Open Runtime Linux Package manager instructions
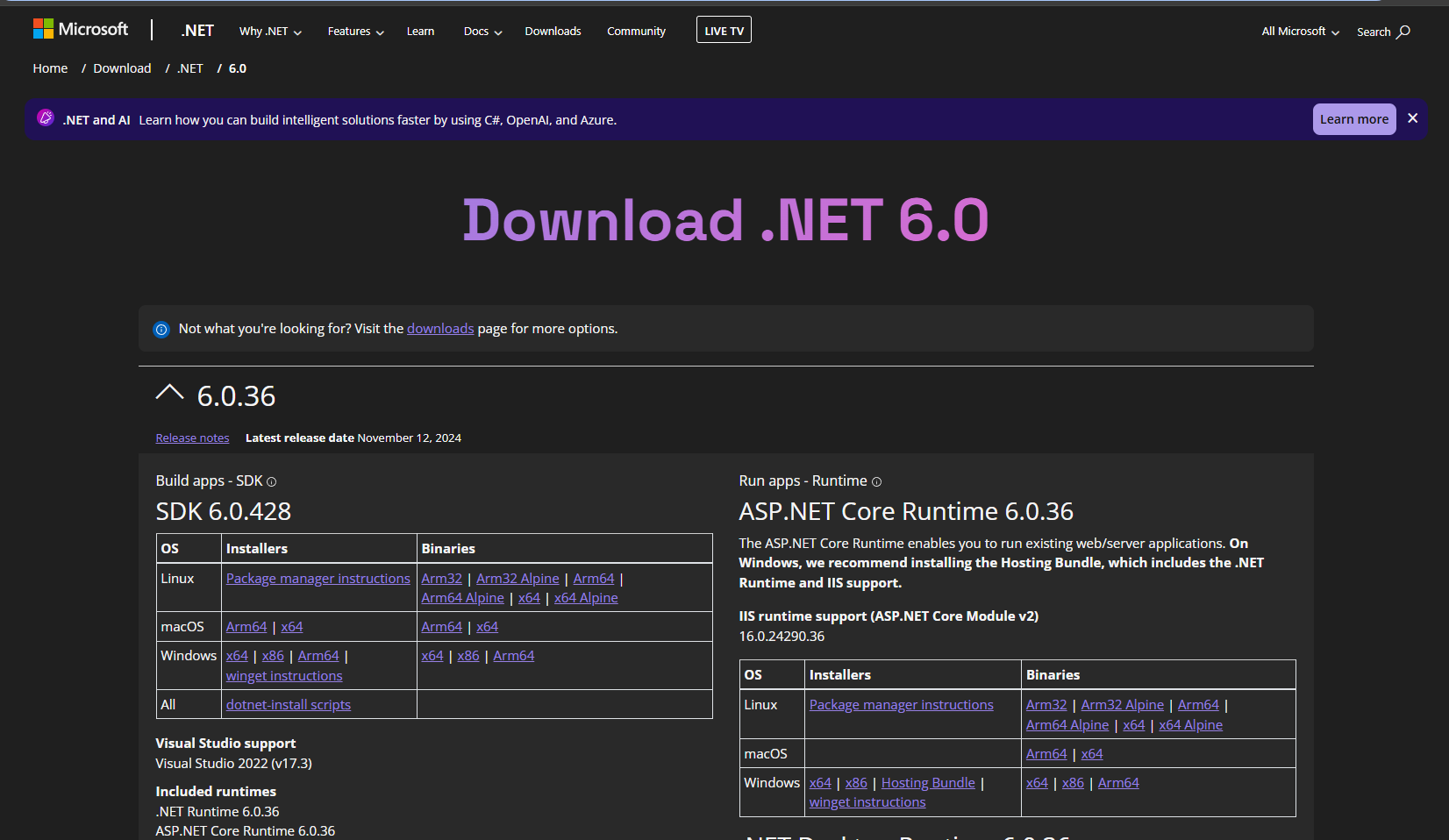1449x840 pixels. click(902, 705)
